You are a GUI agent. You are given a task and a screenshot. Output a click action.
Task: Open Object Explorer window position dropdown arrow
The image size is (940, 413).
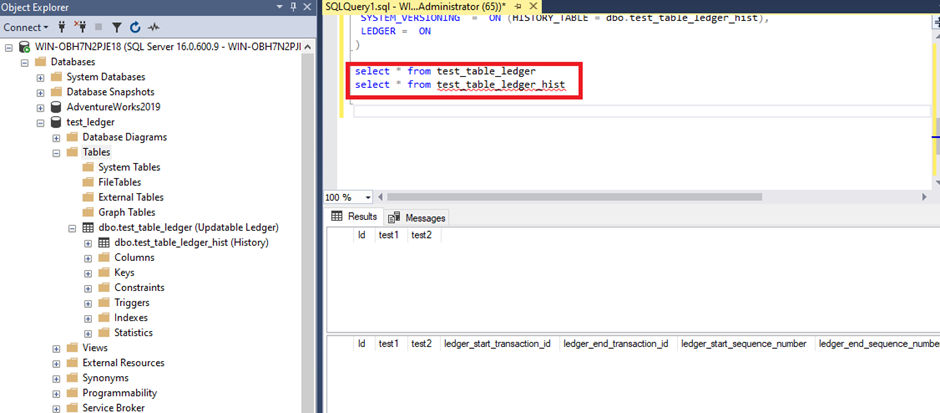click(x=280, y=7)
